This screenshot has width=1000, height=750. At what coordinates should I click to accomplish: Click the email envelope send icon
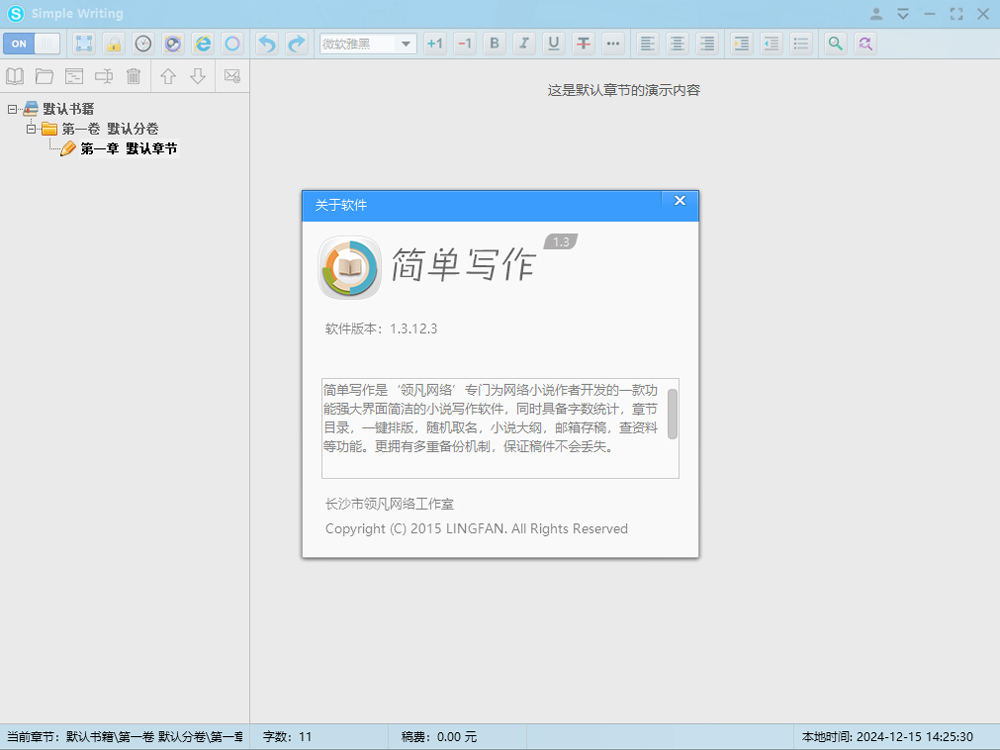point(232,77)
